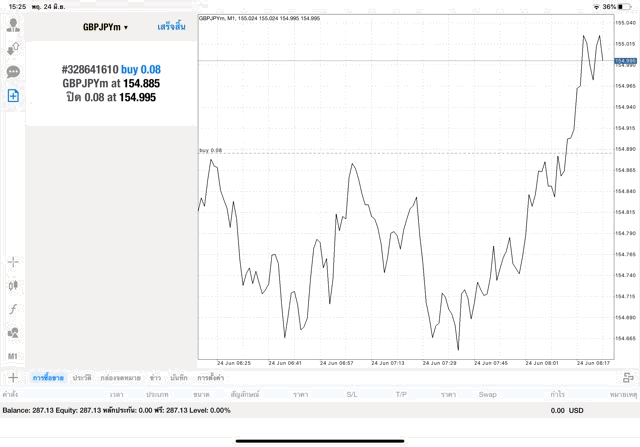This screenshot has width=640, height=447.
Task: Tap the 24 Jun 08:17 time label
Action: click(593, 363)
